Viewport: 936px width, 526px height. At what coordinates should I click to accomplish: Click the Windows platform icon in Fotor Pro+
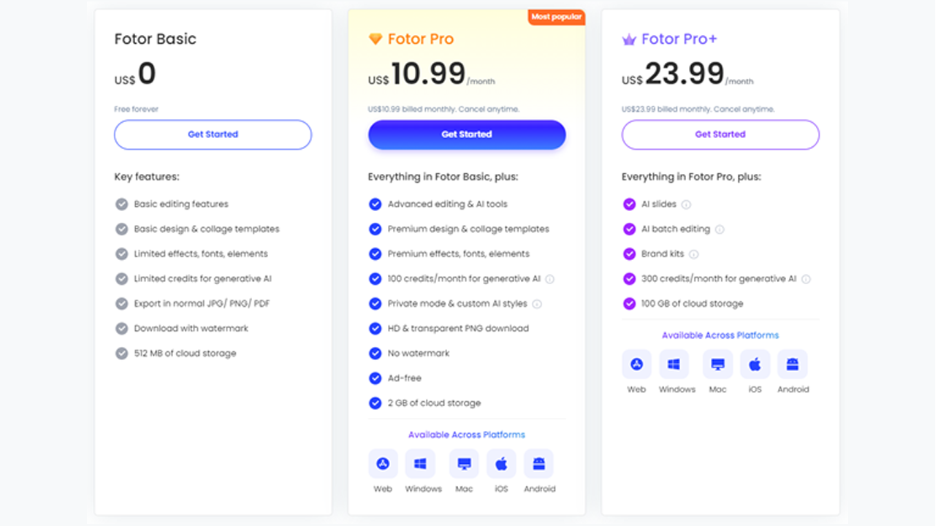(x=674, y=364)
